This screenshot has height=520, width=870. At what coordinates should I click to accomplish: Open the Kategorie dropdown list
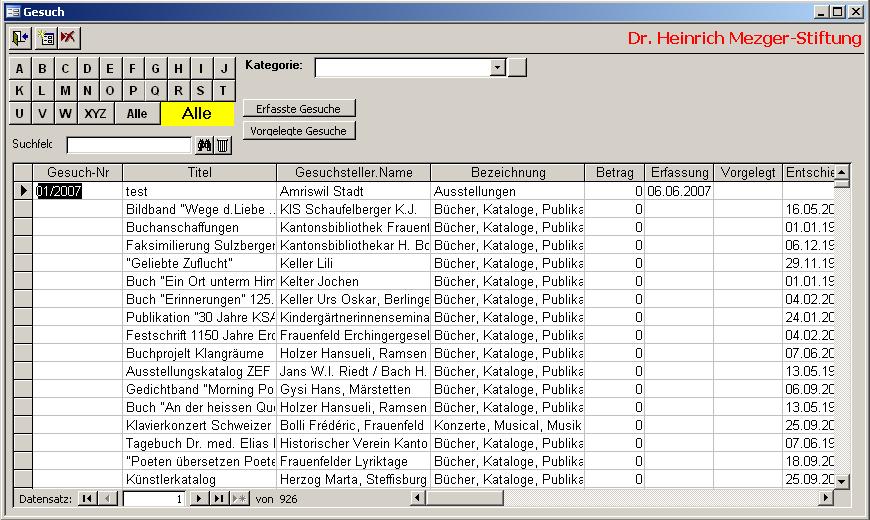pos(497,67)
